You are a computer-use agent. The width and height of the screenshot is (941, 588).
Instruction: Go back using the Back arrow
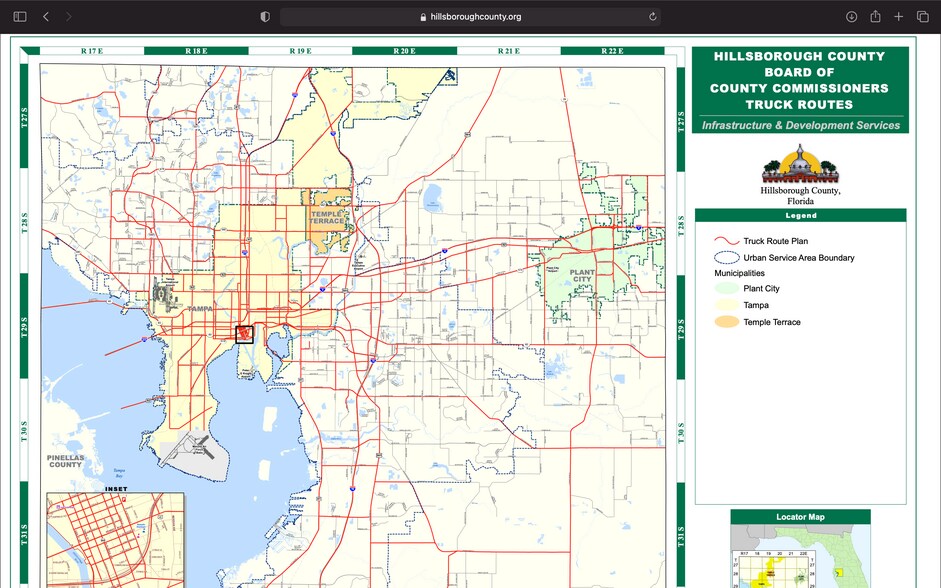coord(44,16)
